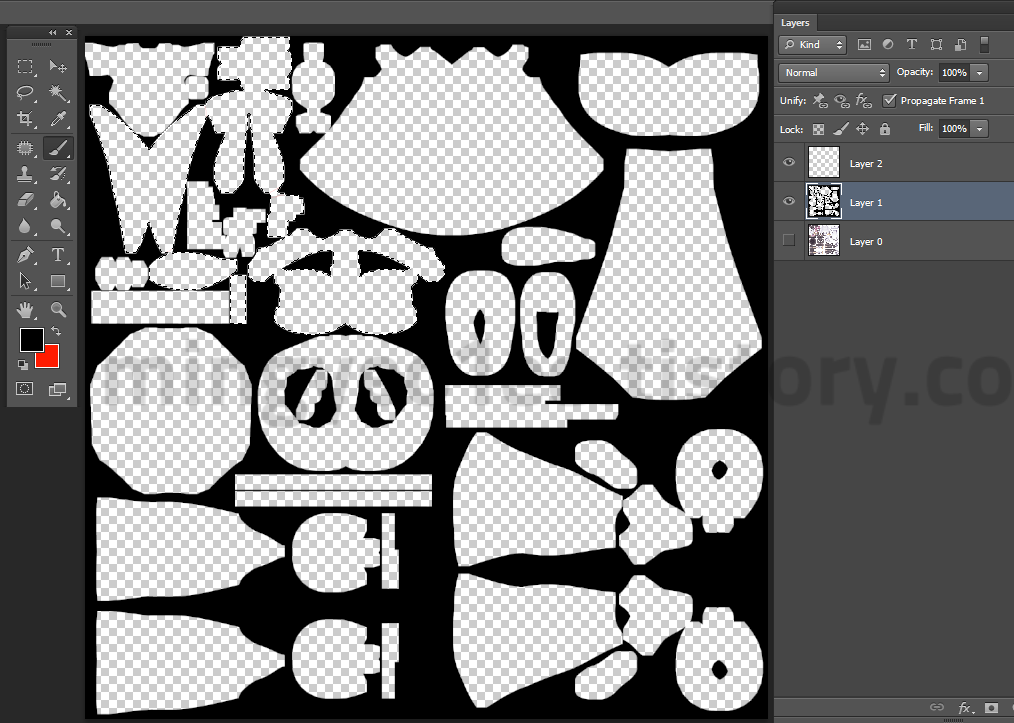
Task: Select the Eyedropper tool
Action: click(x=58, y=118)
